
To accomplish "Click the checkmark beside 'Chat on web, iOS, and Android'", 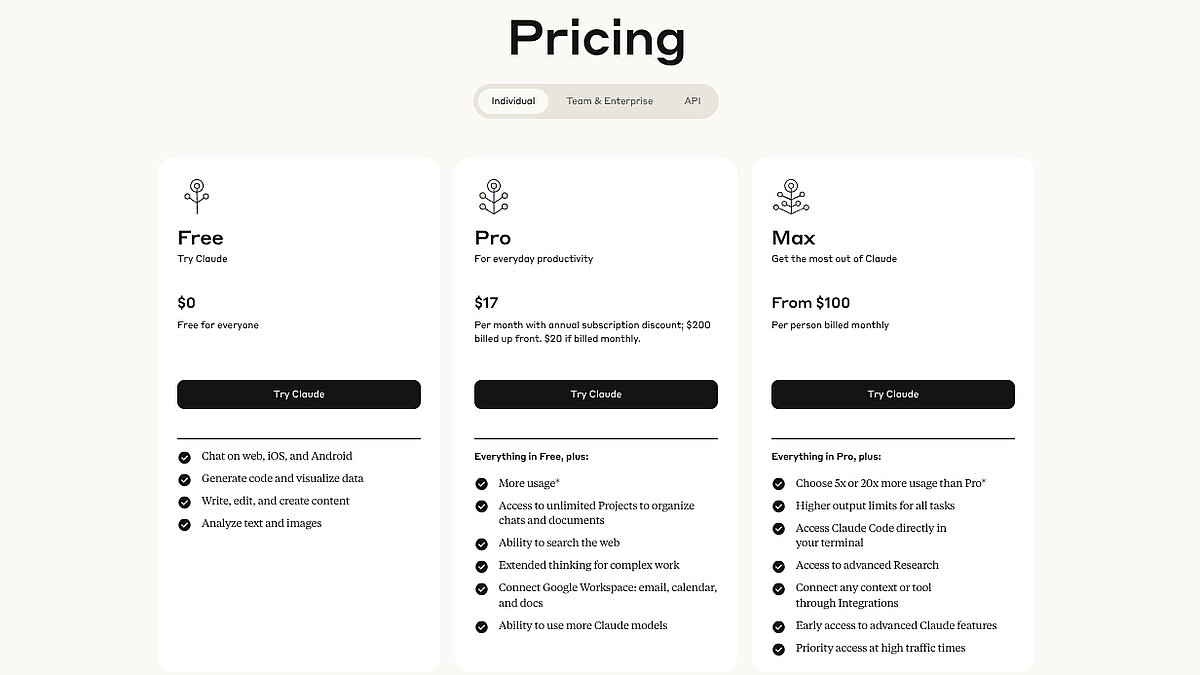I will click(x=184, y=456).
